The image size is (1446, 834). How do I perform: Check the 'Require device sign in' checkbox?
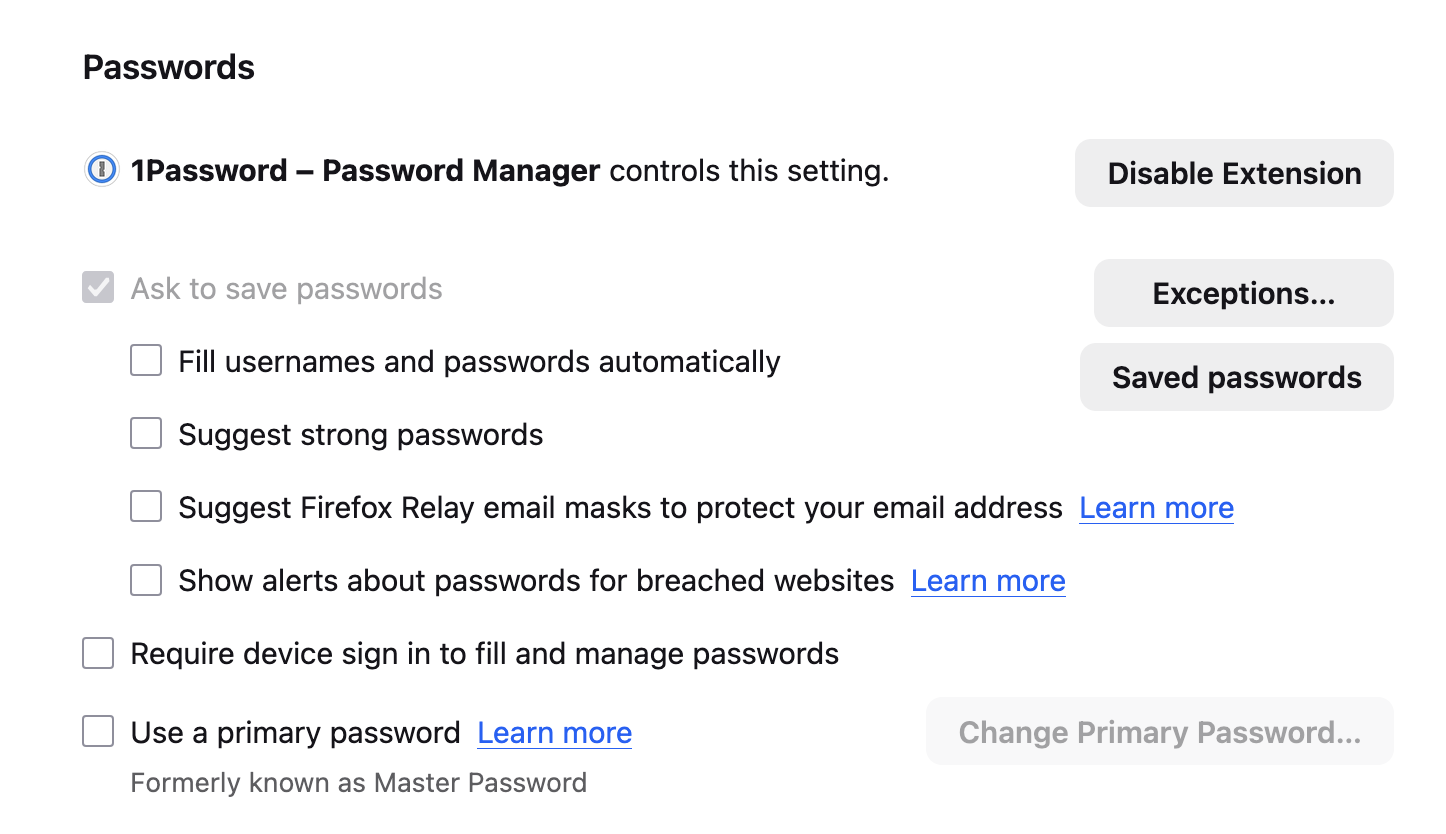click(98, 654)
